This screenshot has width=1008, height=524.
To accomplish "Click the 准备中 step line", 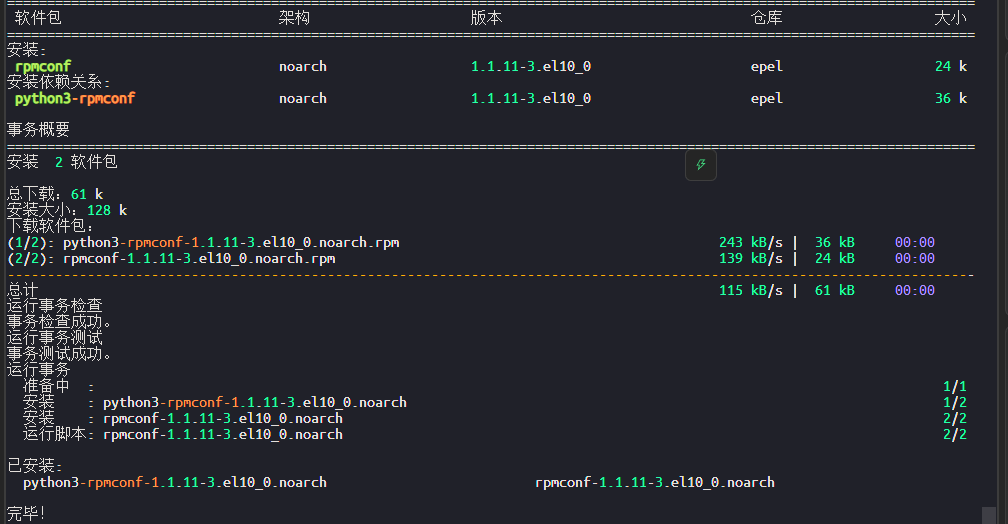I will pyautogui.click(x=58, y=386).
